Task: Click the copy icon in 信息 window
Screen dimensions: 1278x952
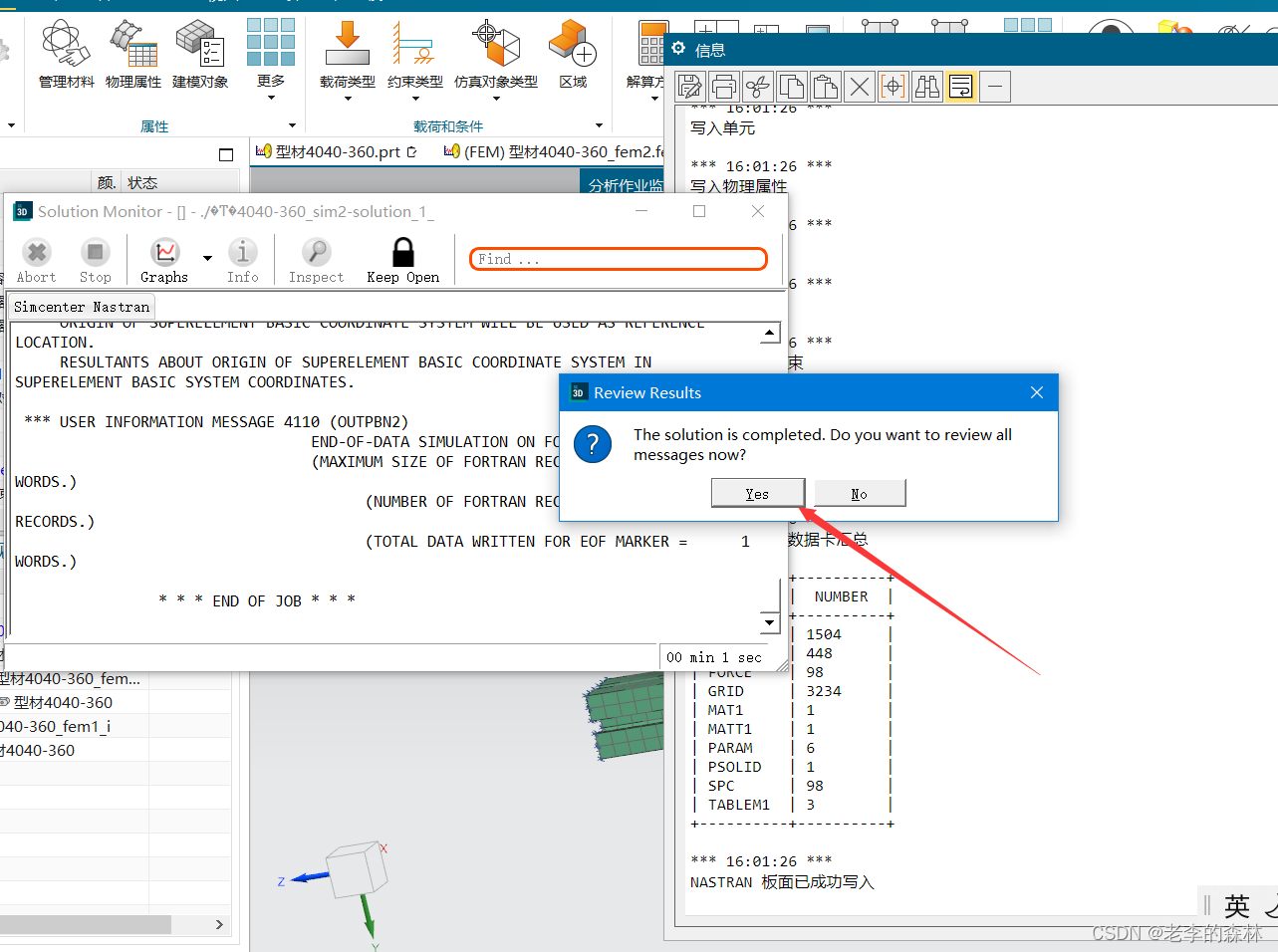Action: click(x=792, y=87)
